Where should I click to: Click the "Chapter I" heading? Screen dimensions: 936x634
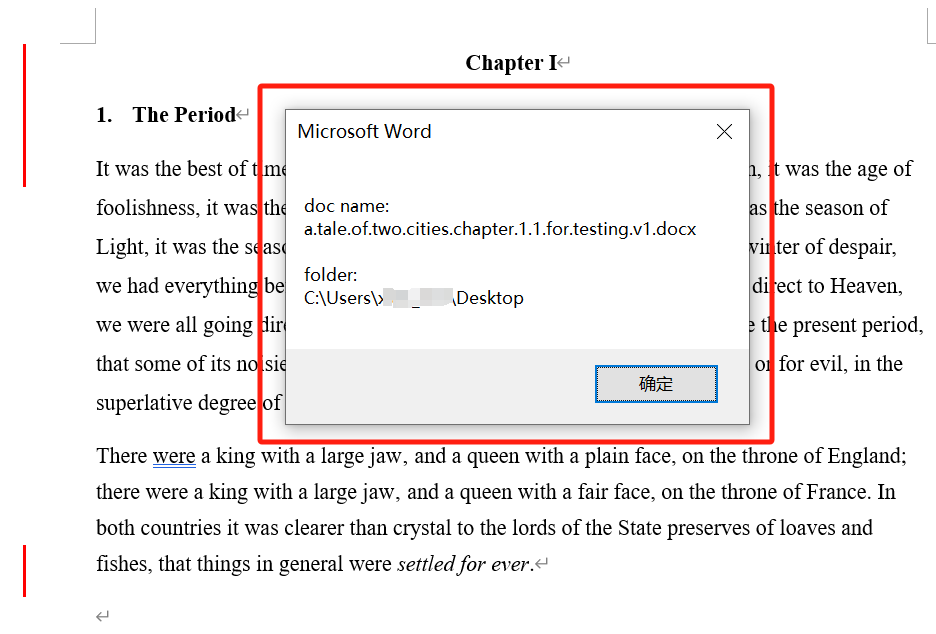coord(511,63)
